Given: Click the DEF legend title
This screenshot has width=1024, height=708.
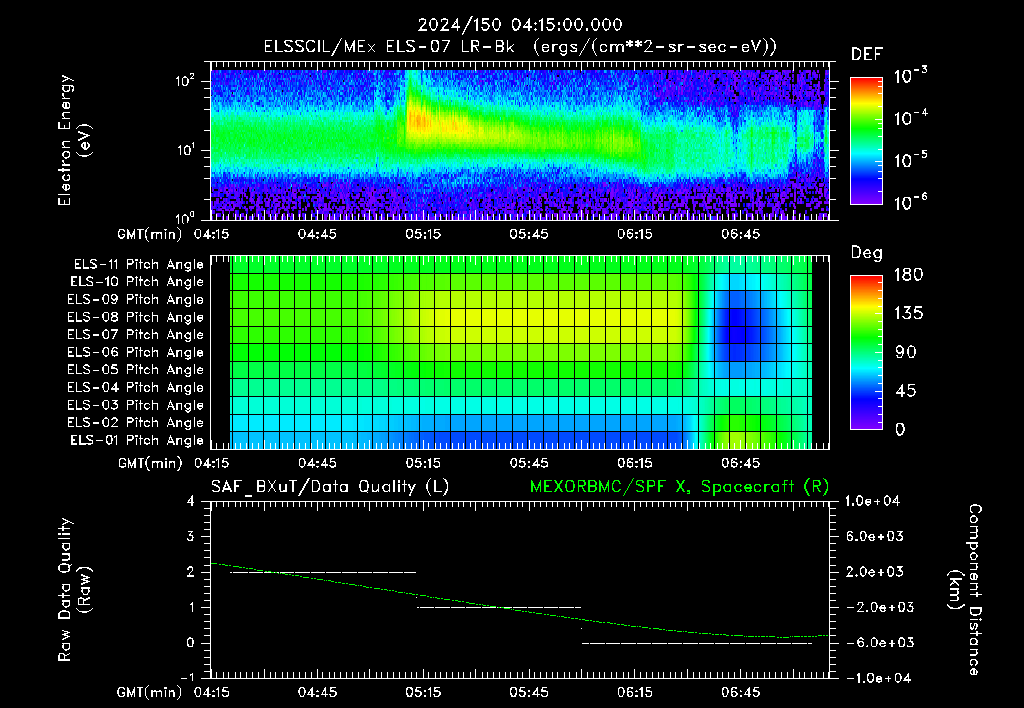Looking at the screenshot, I should pyautogui.click(x=867, y=54).
